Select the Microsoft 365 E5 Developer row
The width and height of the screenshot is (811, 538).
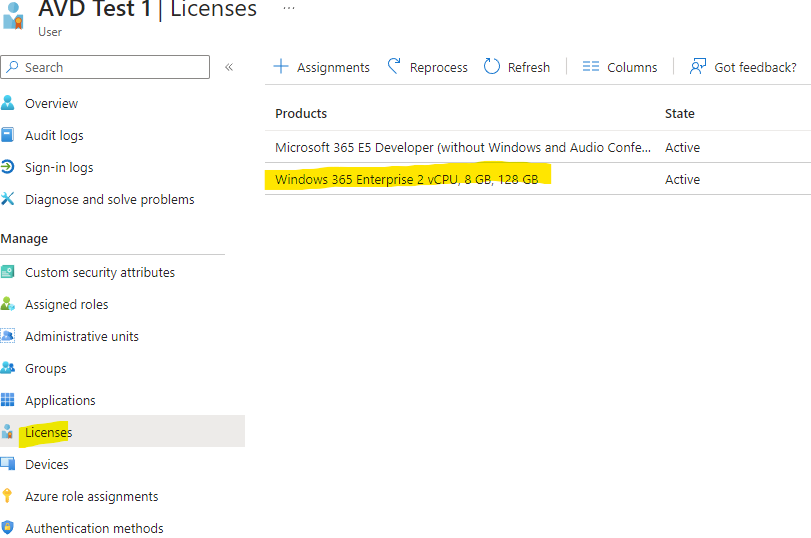(538, 147)
